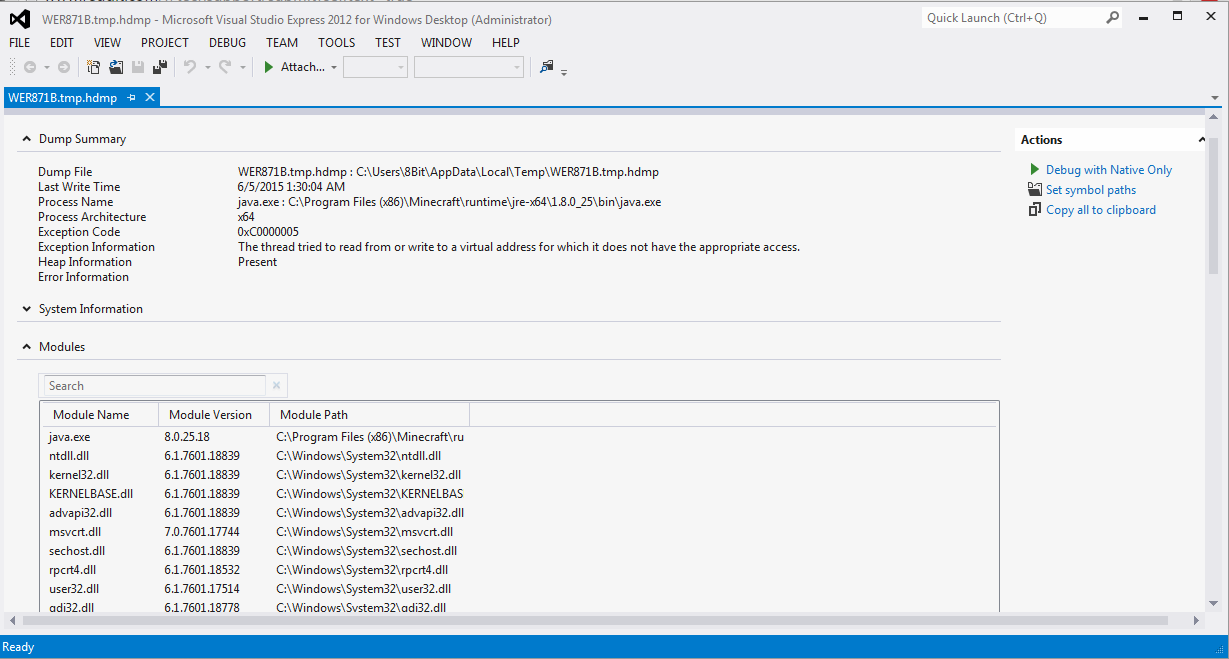Screen dimensions: 1229x659
Task: Click the green Attach play icon
Action: [269, 67]
